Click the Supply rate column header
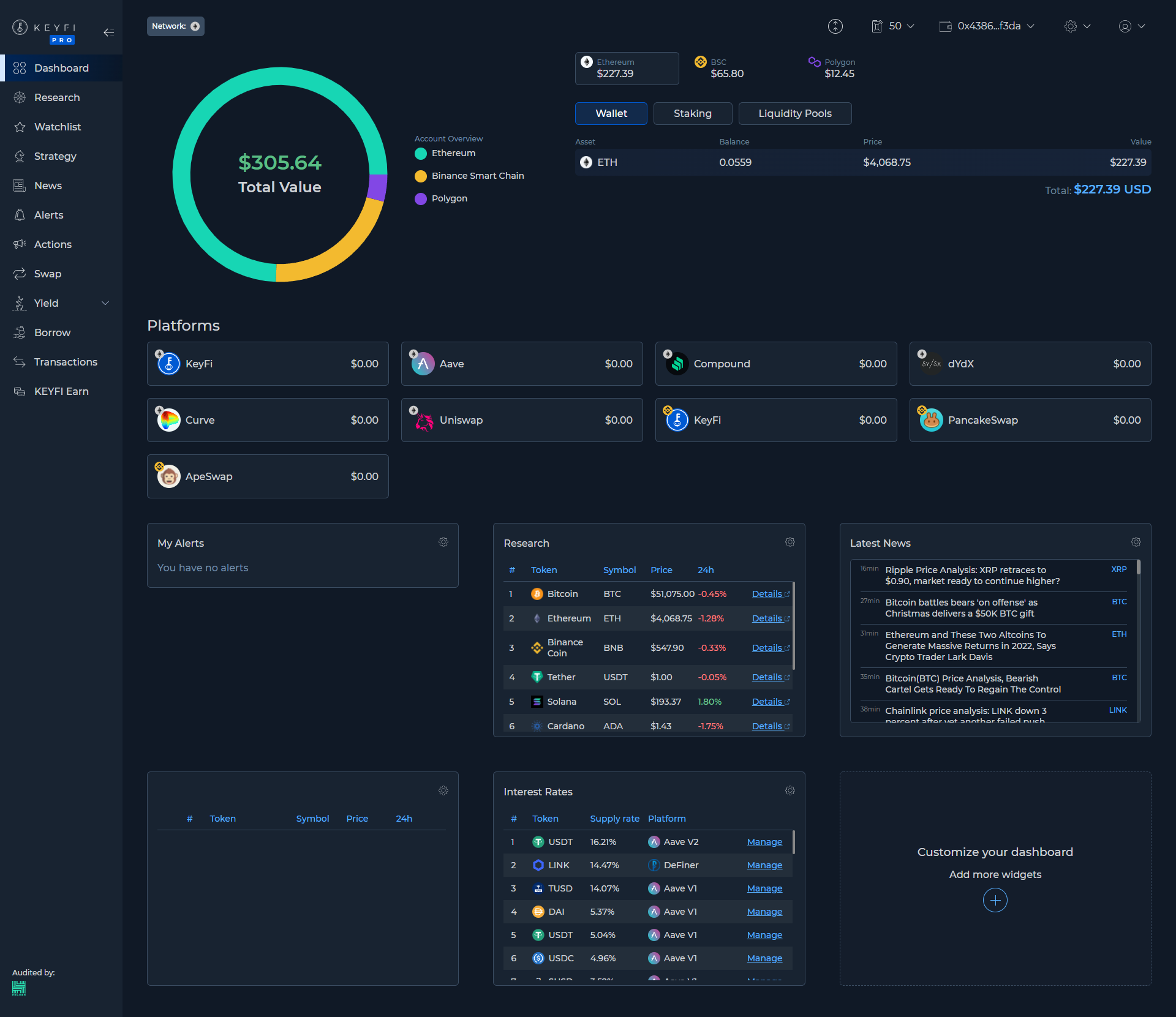Screen dimensions: 1176x1017 [x=614, y=819]
